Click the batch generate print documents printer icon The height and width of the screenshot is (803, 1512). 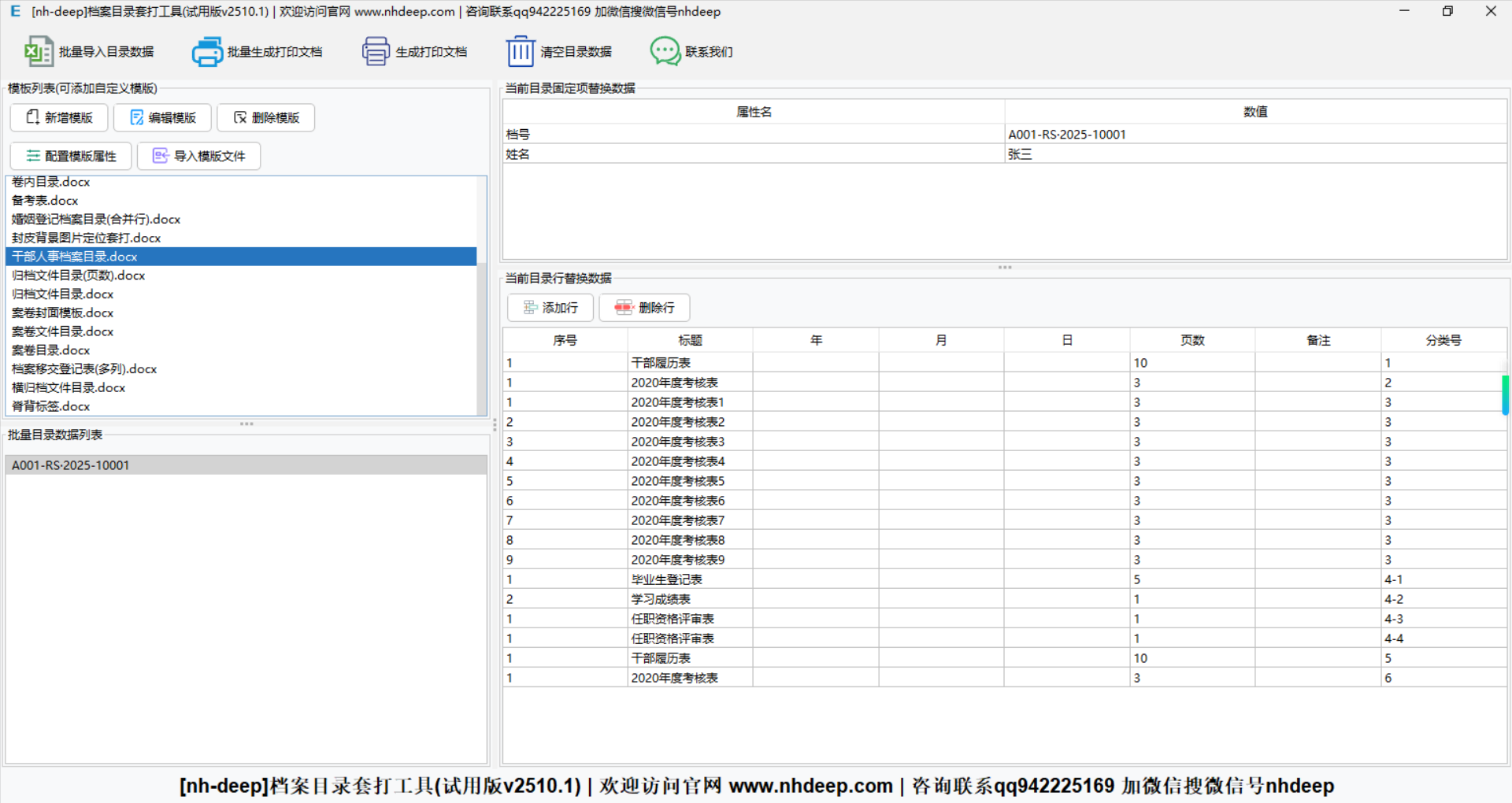(x=207, y=52)
